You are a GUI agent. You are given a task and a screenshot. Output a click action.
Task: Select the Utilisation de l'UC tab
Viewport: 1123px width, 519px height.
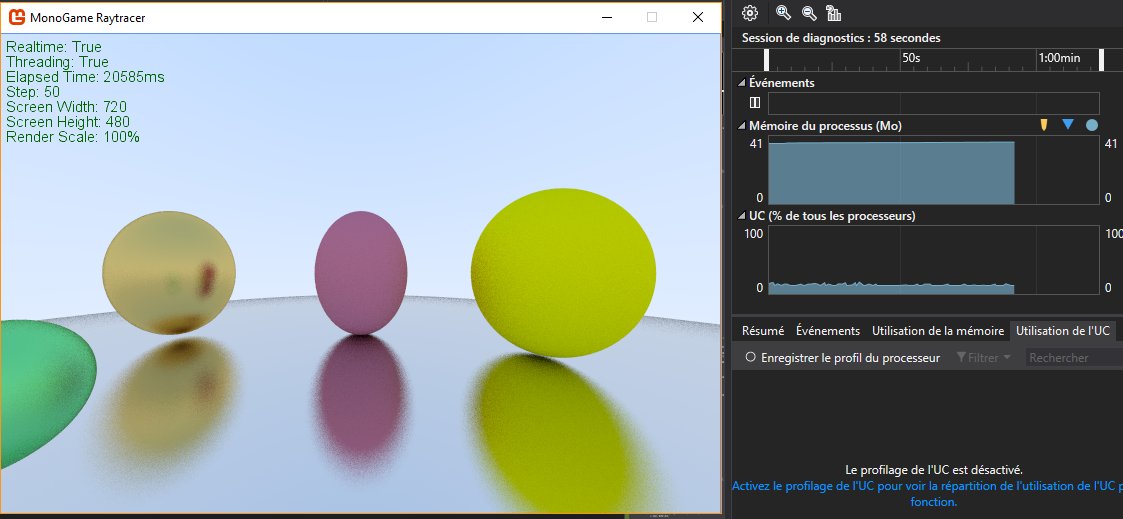pyautogui.click(x=1063, y=331)
